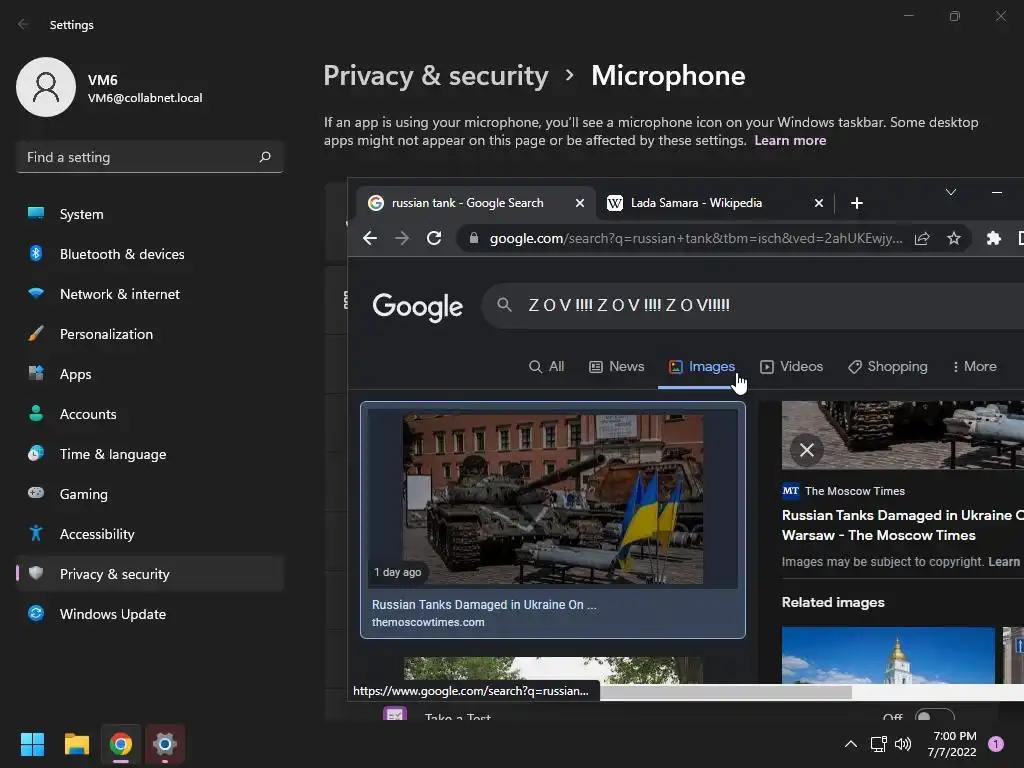Open Chrome Extensions puzzle icon
The width and height of the screenshot is (1024, 768).
[993, 238]
